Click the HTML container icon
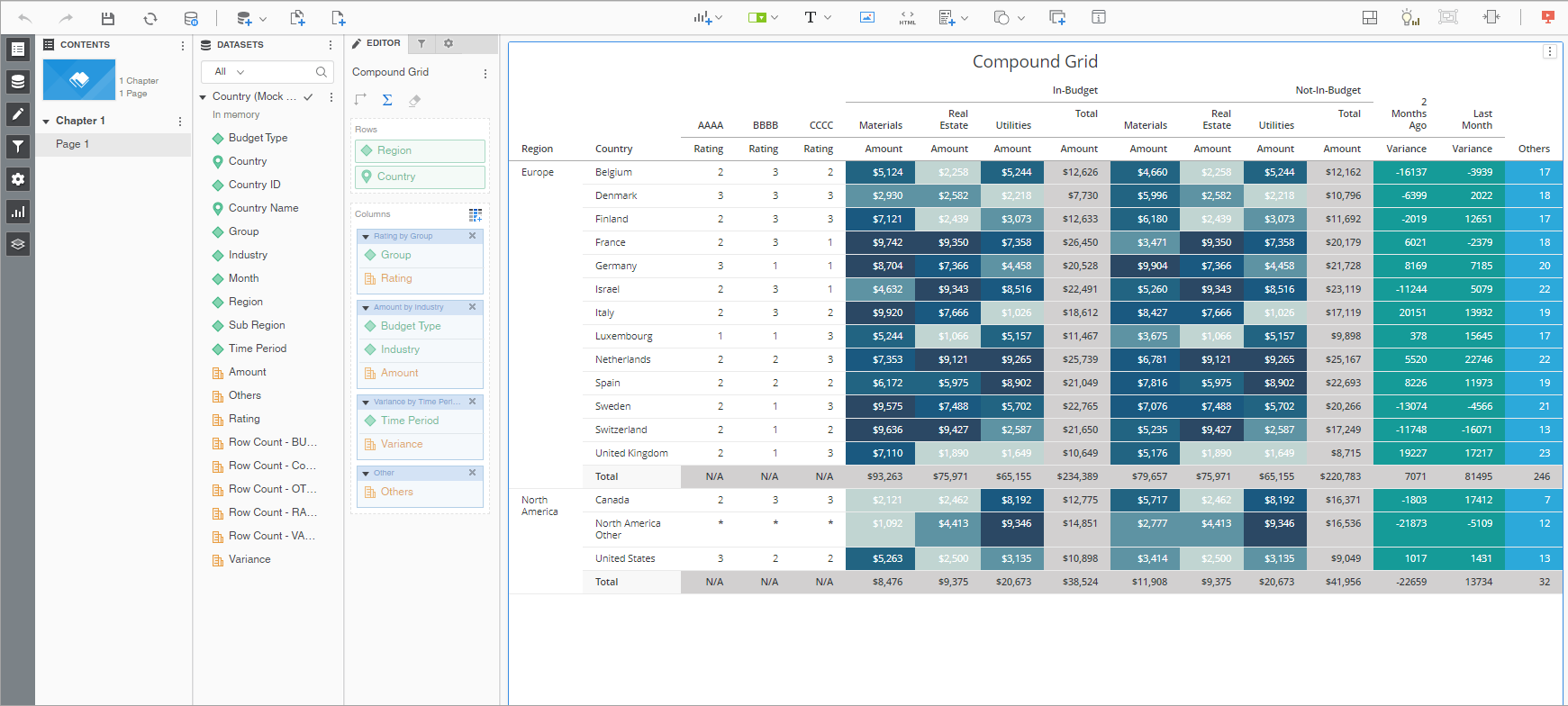1568x706 pixels. pyautogui.click(x=907, y=18)
